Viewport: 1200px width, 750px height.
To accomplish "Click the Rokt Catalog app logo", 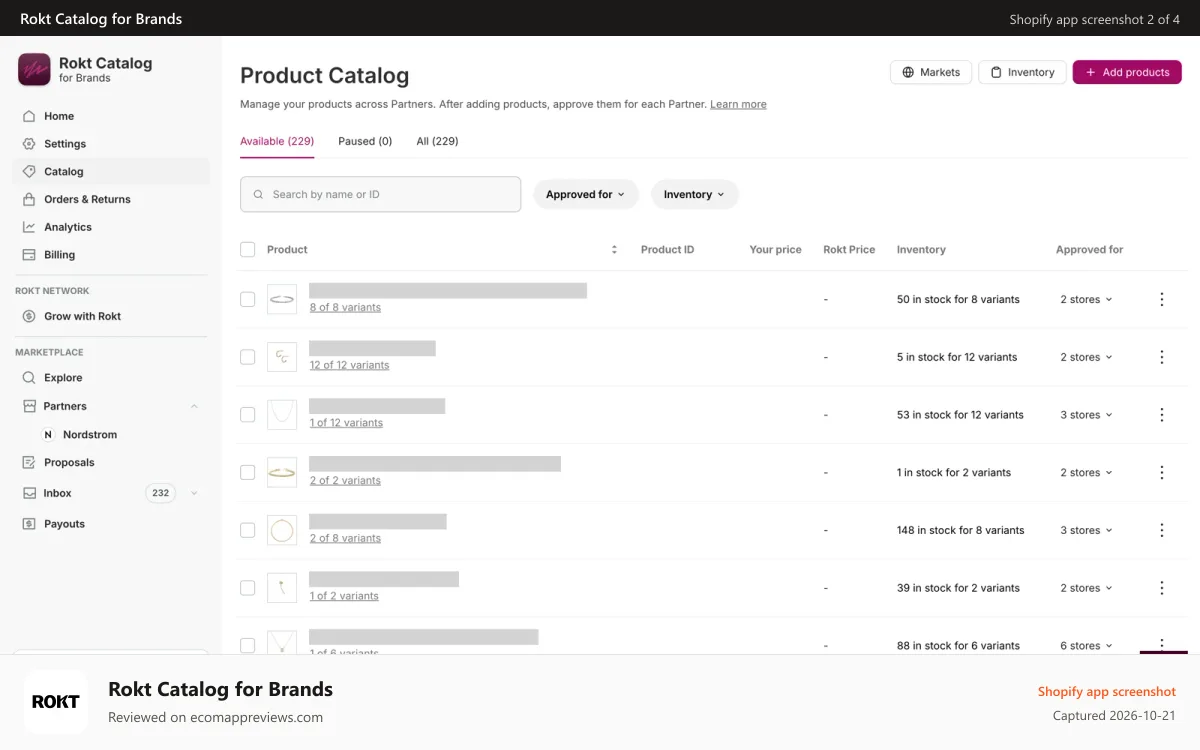I will pos(35,69).
